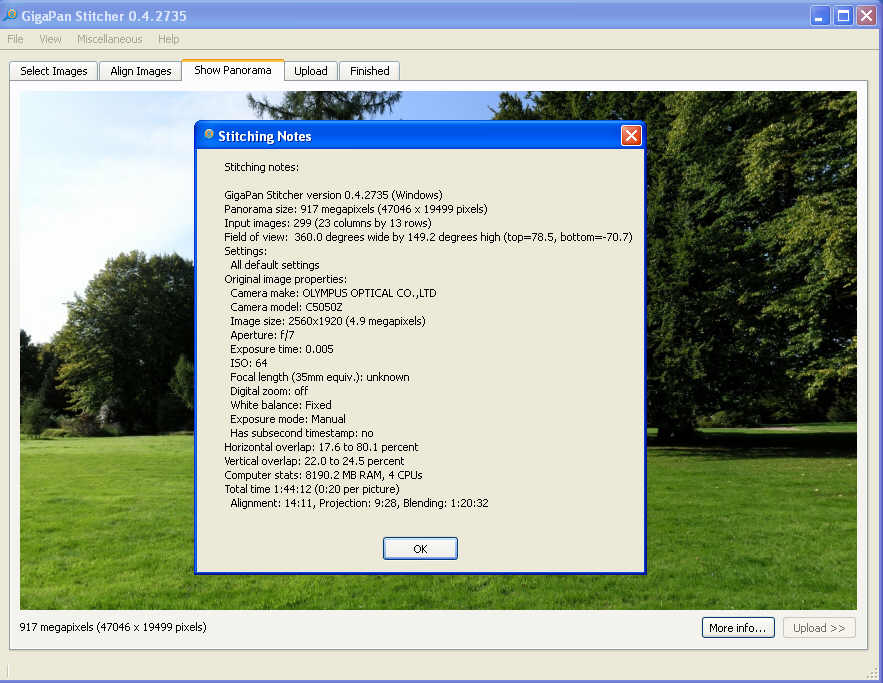Click the resize grip in window corner
The width and height of the screenshot is (883, 683).
[872, 672]
